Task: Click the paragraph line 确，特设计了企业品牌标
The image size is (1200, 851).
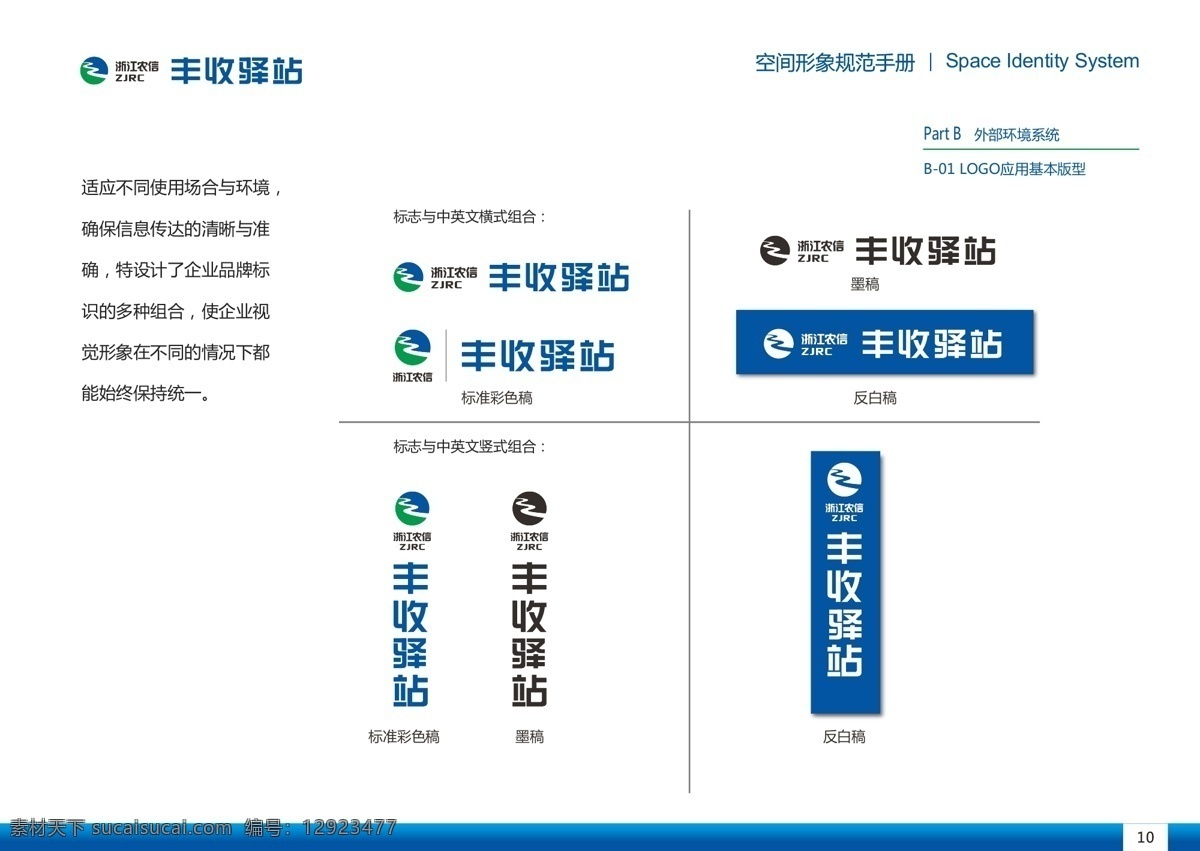Action: 176,270
